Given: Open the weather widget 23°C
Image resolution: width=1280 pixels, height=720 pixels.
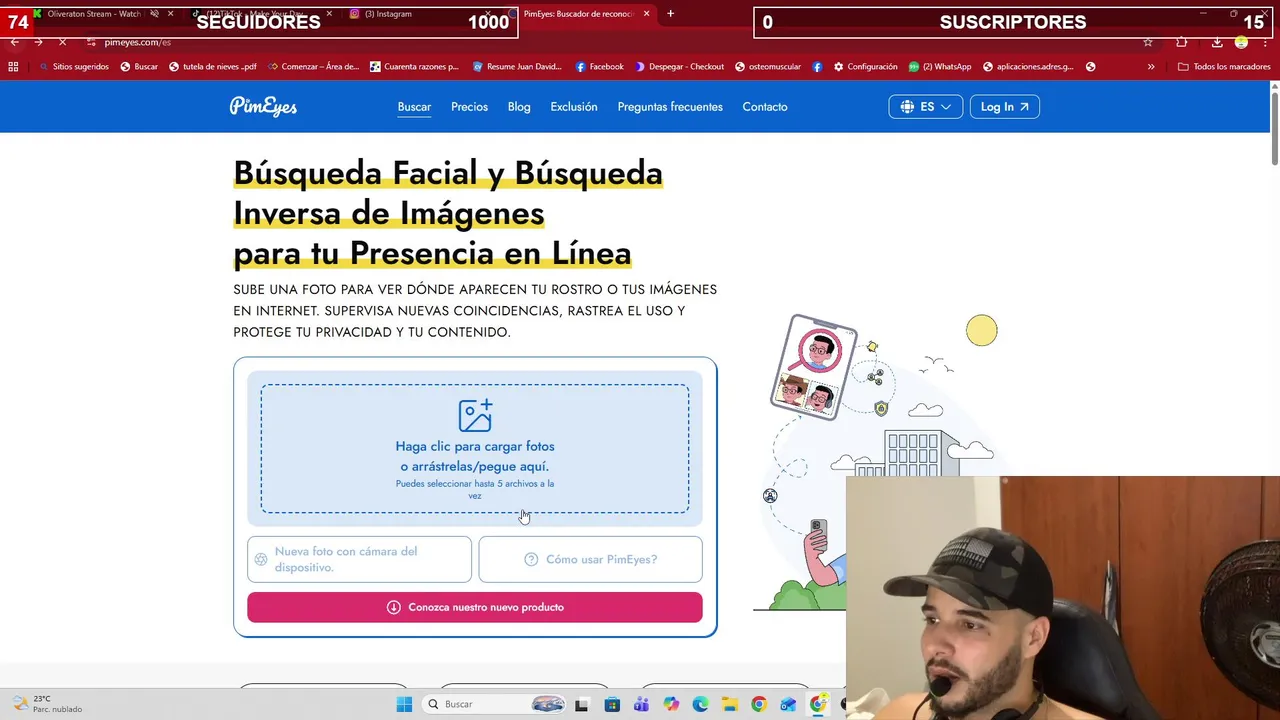Looking at the screenshot, I should (x=45, y=704).
